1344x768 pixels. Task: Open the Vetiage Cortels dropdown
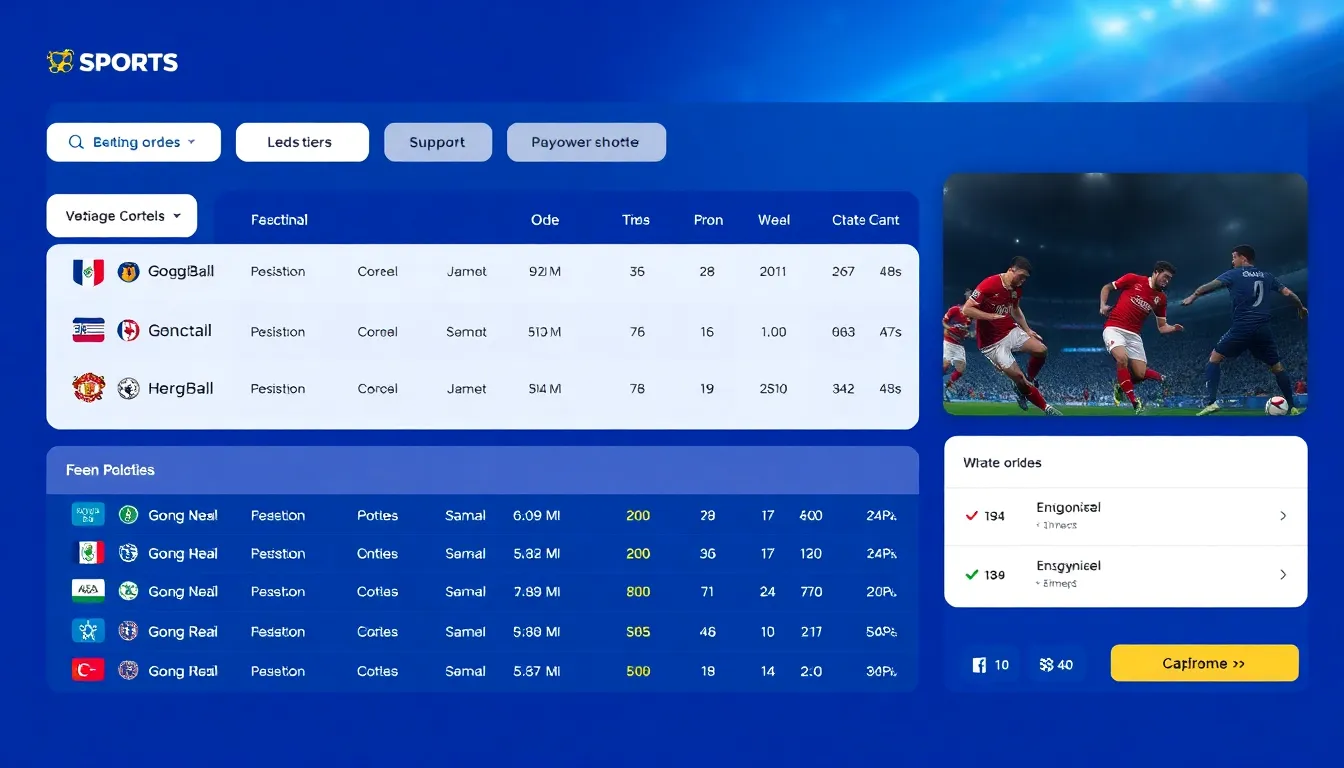121,215
